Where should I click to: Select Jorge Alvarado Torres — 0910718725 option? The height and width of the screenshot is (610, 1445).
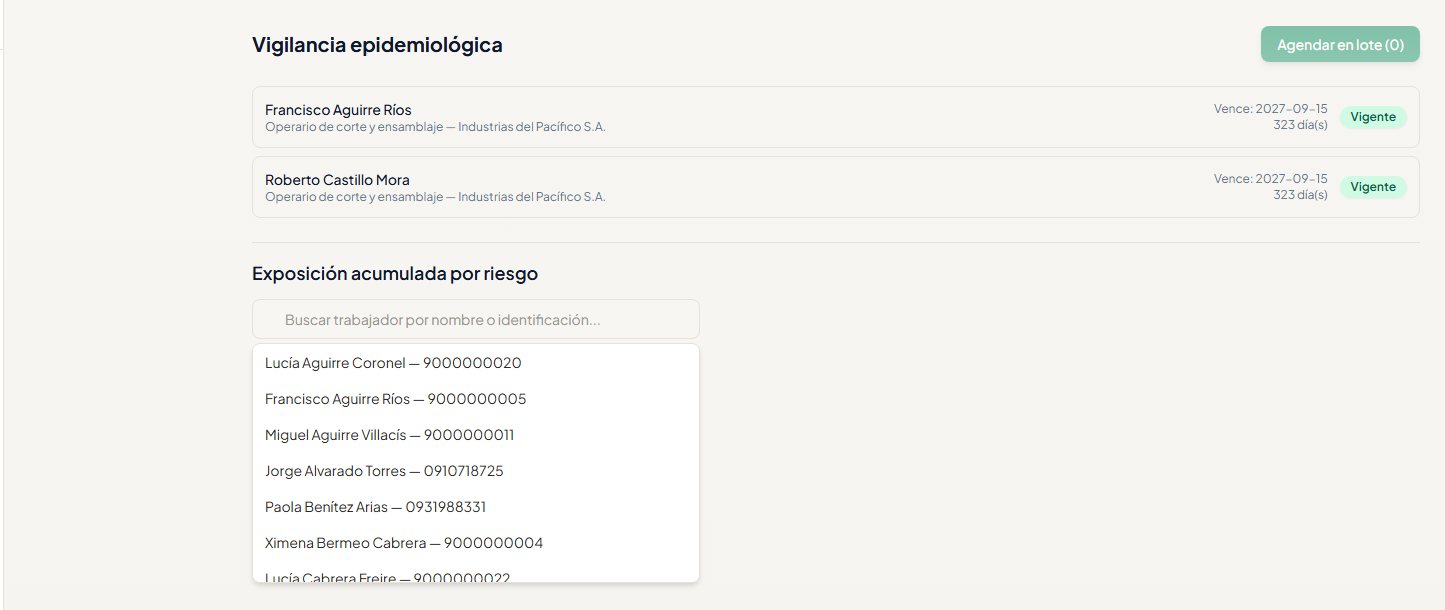[476, 471]
